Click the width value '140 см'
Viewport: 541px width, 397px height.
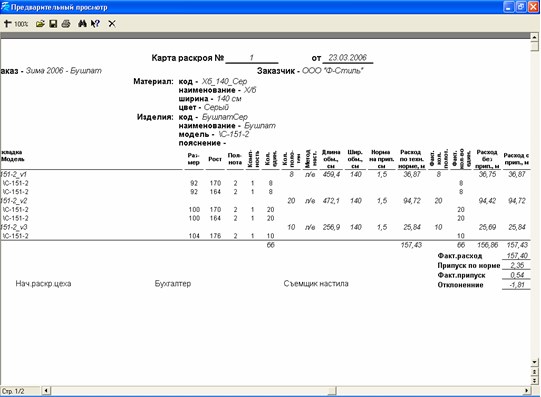pos(229,99)
